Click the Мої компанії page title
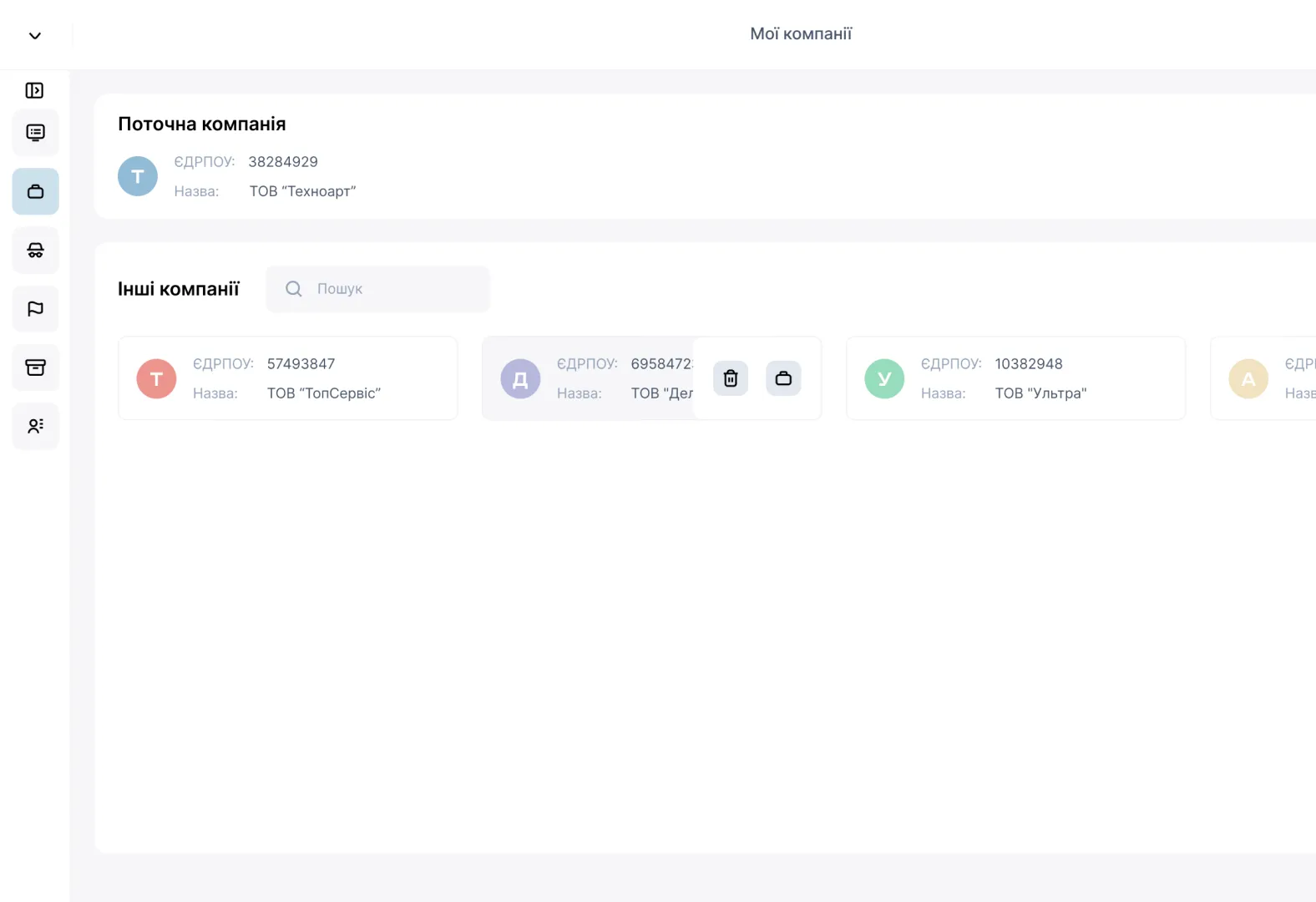Viewport: 1316px width, 902px height. (x=801, y=34)
